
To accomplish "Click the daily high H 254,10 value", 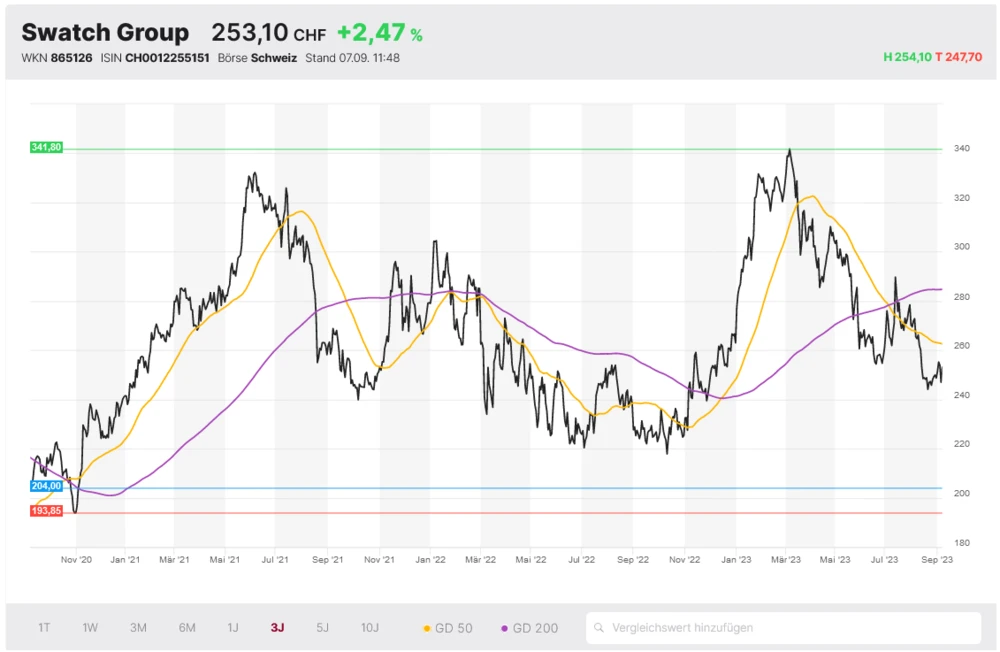I will 906,58.
